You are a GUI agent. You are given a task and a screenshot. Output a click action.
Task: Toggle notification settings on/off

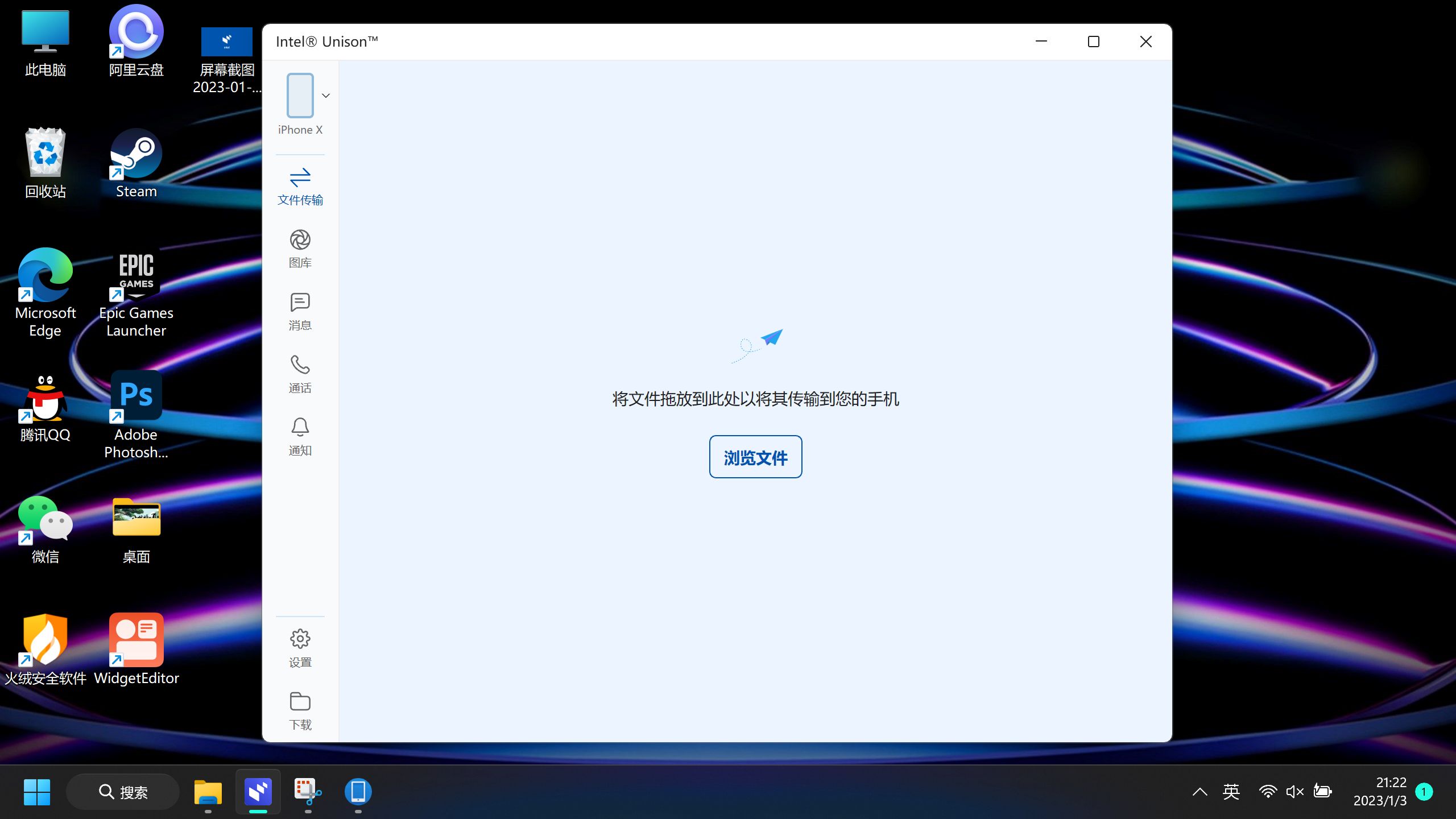click(300, 436)
